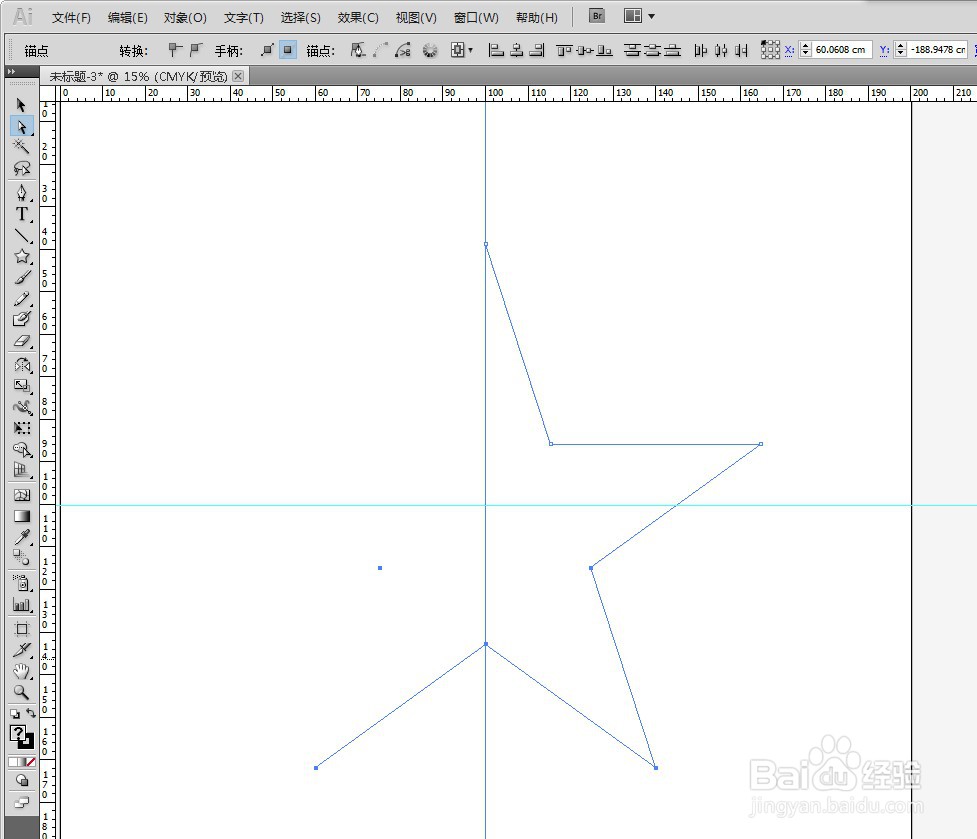
Task: Apply horizontal align left
Action: (496, 50)
